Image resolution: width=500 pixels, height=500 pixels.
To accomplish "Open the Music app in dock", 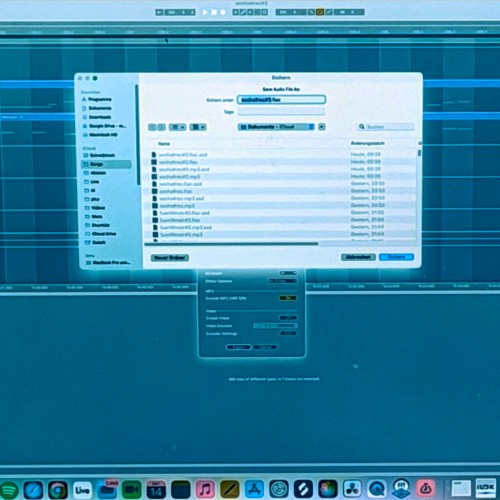I will point(205,490).
